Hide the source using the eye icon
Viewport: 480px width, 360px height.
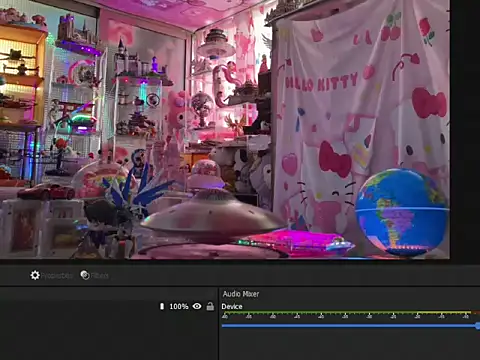coord(197,306)
